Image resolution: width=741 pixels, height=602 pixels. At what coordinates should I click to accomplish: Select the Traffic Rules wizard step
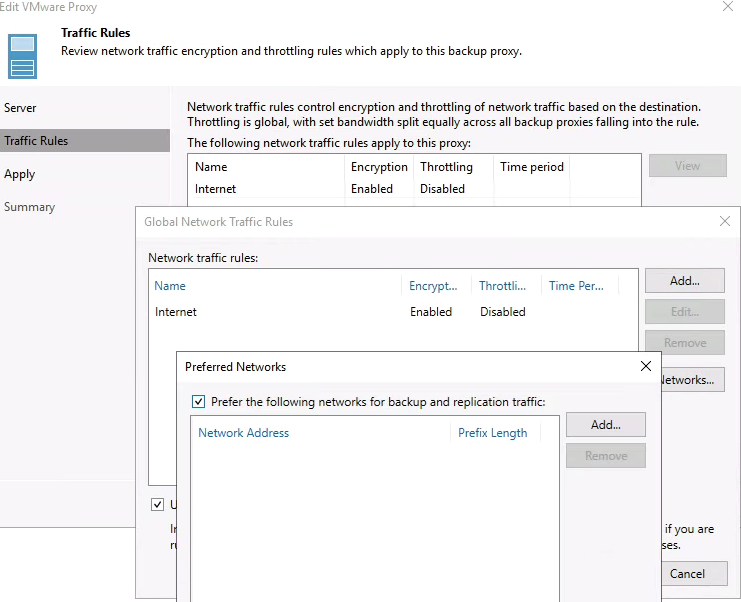click(85, 141)
